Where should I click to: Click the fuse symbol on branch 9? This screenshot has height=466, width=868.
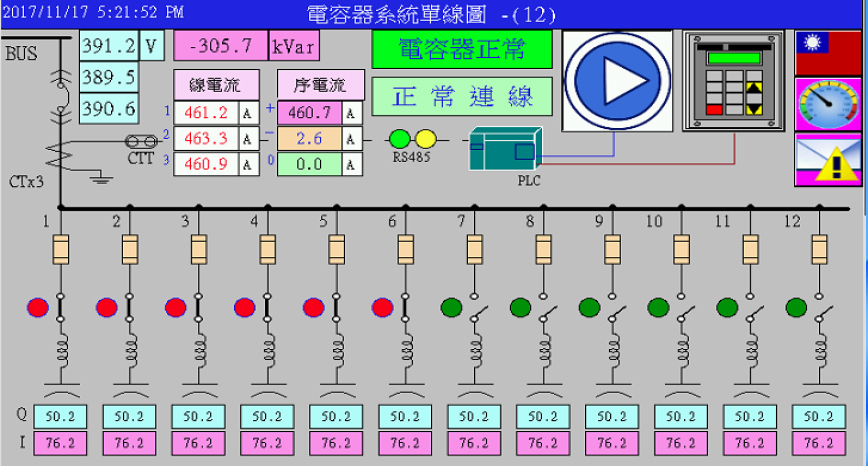(612, 246)
